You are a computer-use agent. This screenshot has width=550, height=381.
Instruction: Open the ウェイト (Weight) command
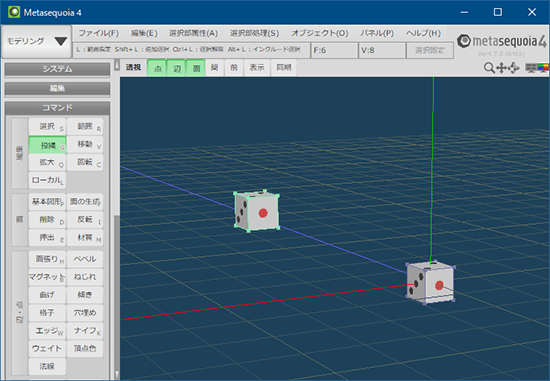click(x=47, y=349)
